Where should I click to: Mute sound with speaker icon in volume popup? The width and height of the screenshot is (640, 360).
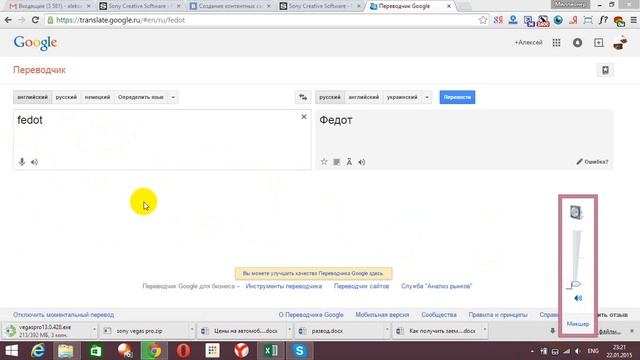(x=578, y=298)
